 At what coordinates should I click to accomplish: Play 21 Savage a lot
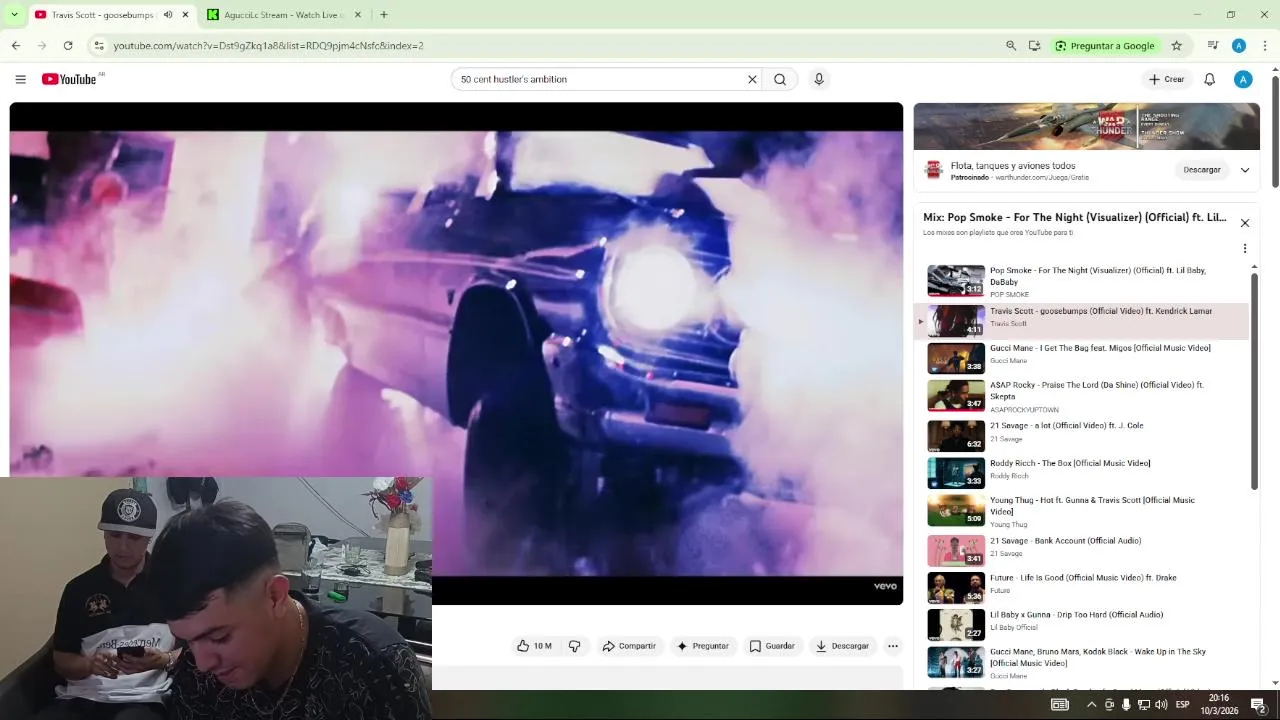1081,435
